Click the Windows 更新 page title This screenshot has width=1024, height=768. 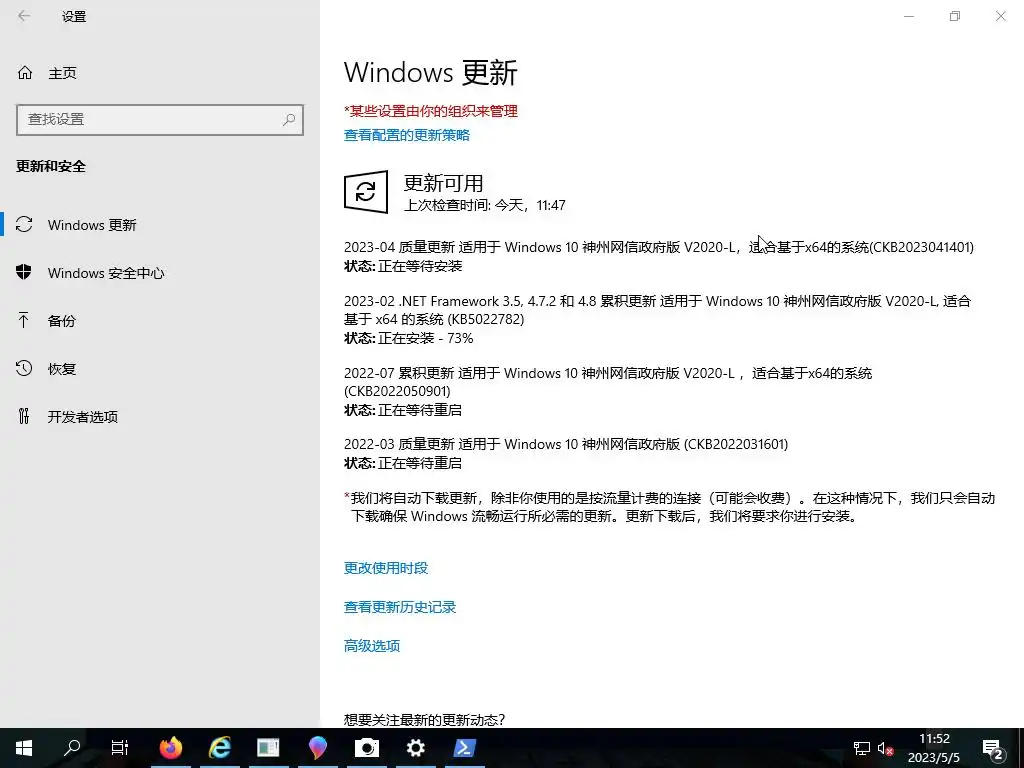(x=431, y=72)
